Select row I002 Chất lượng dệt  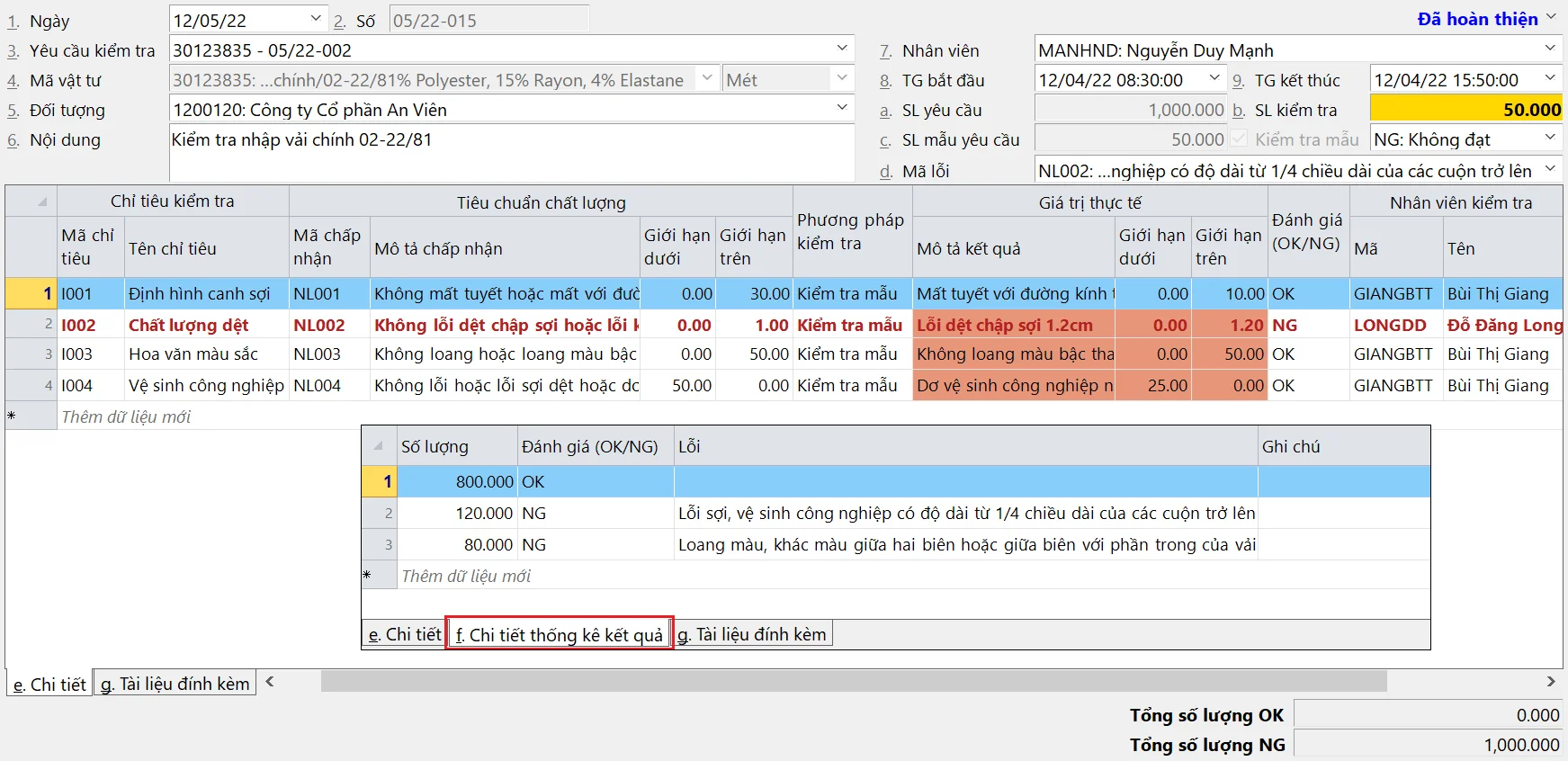[x=188, y=325]
